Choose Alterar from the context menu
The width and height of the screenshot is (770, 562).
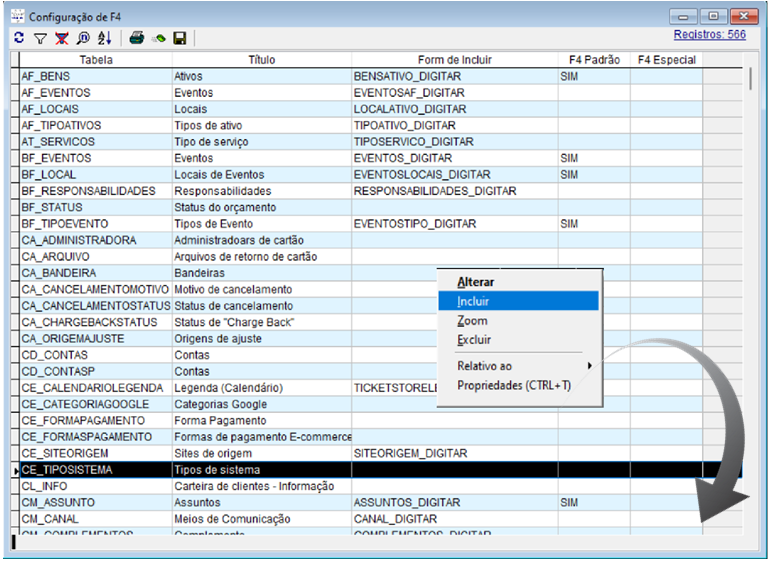(x=475, y=282)
